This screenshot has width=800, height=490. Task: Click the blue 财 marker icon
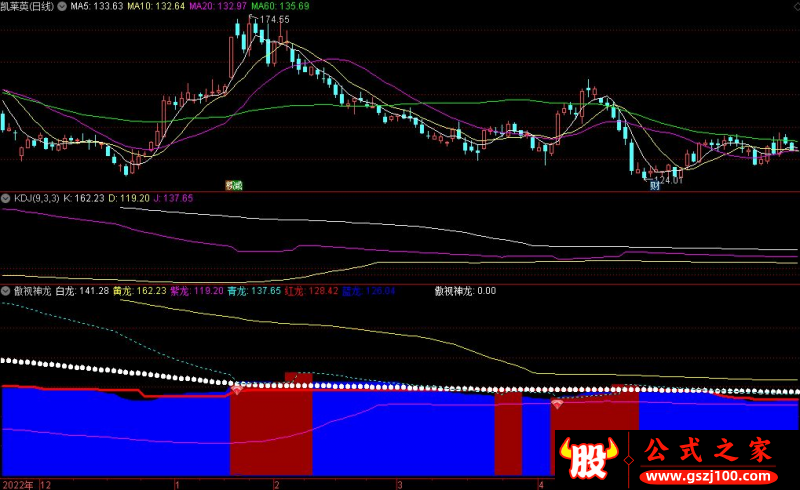[655, 186]
